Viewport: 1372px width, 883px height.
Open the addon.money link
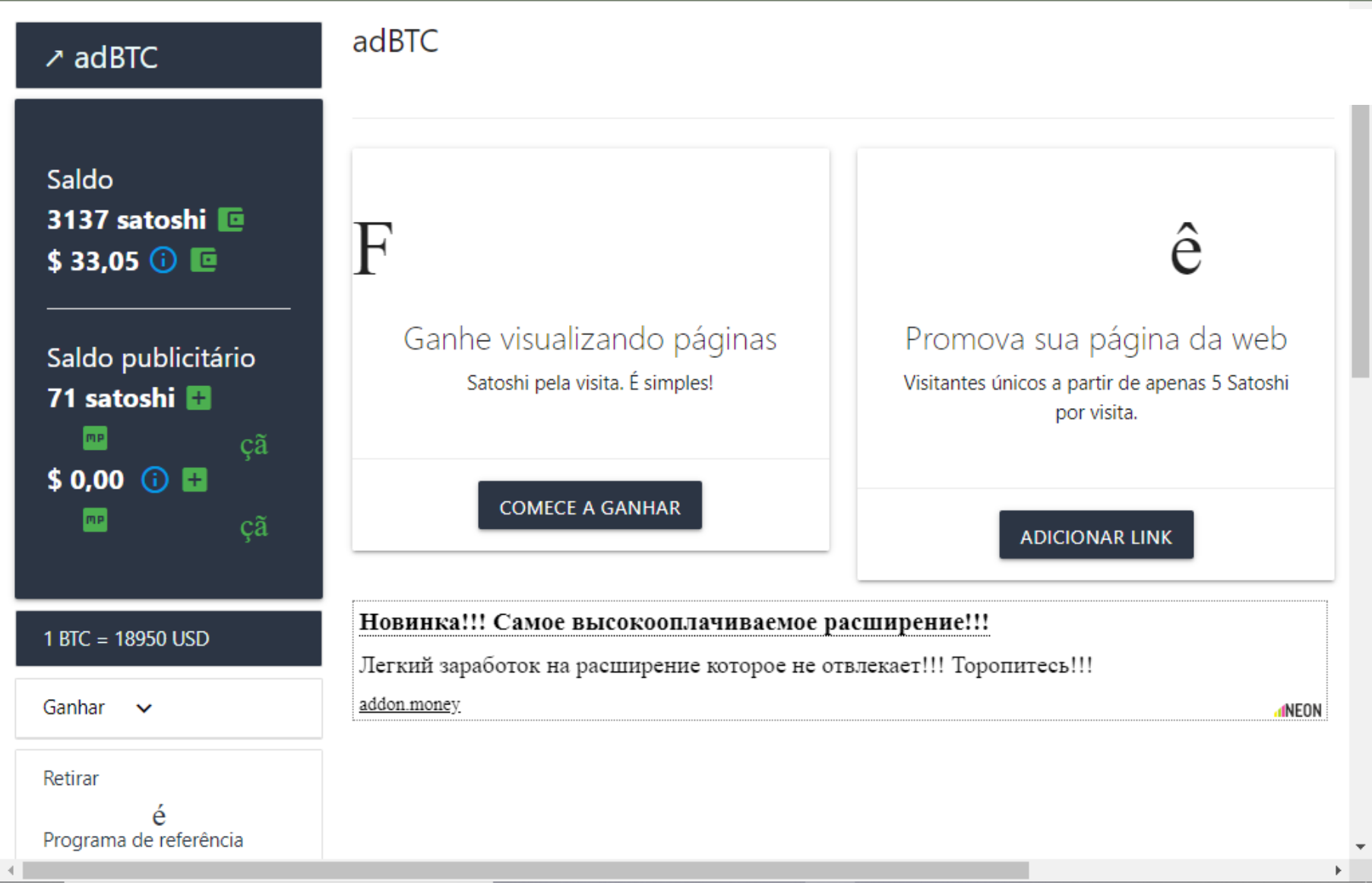409,704
